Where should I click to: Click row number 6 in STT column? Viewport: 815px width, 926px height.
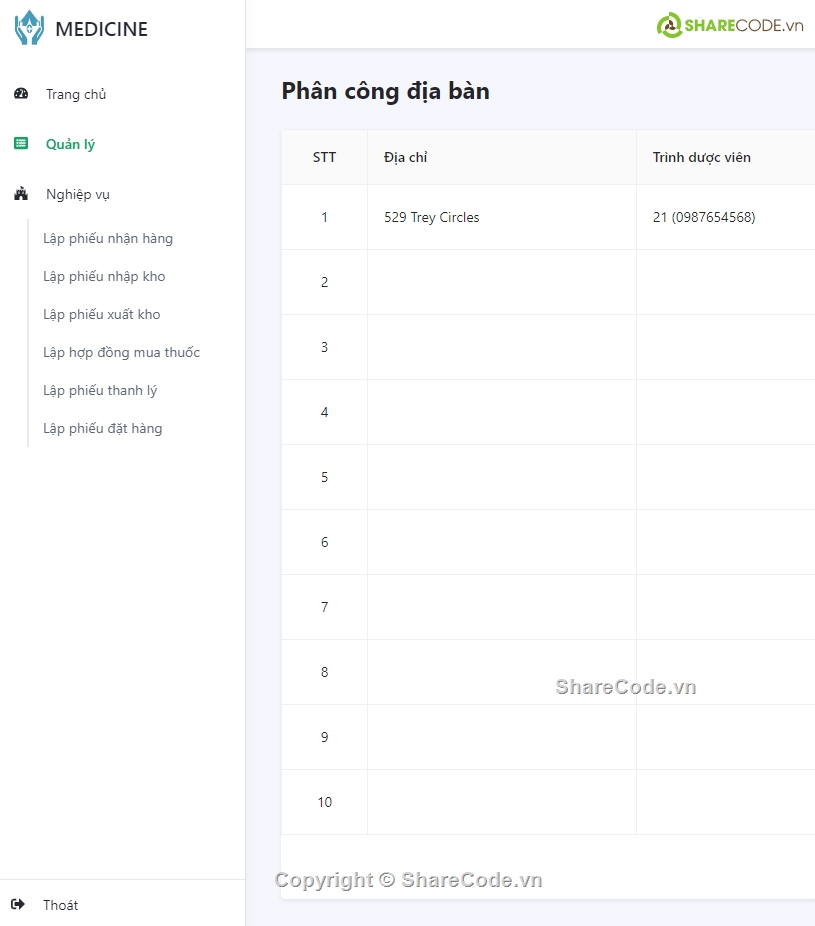click(324, 542)
